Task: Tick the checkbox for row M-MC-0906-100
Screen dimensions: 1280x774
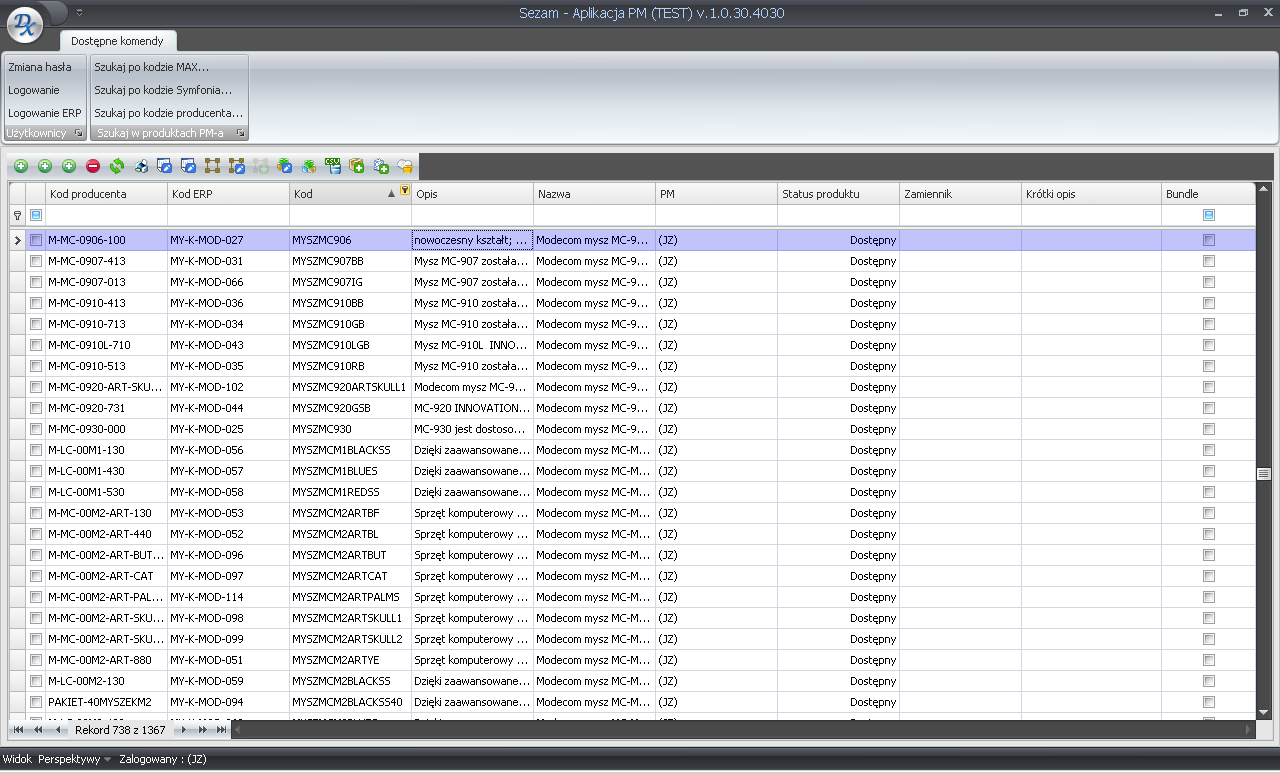Action: 36,240
